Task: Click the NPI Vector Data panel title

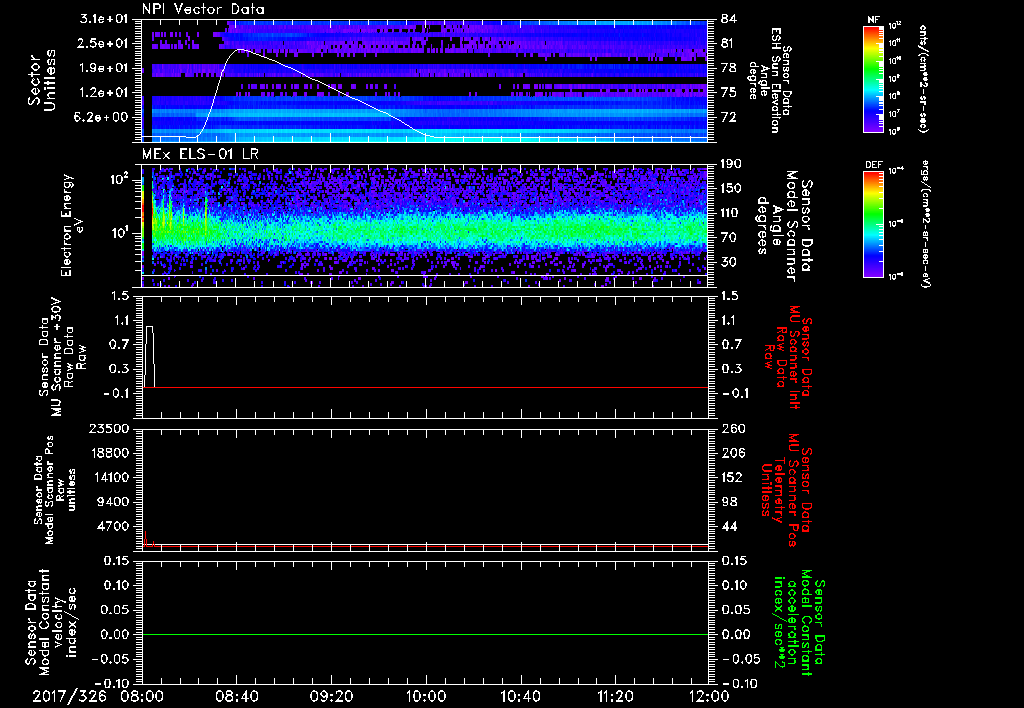Action: [203, 8]
